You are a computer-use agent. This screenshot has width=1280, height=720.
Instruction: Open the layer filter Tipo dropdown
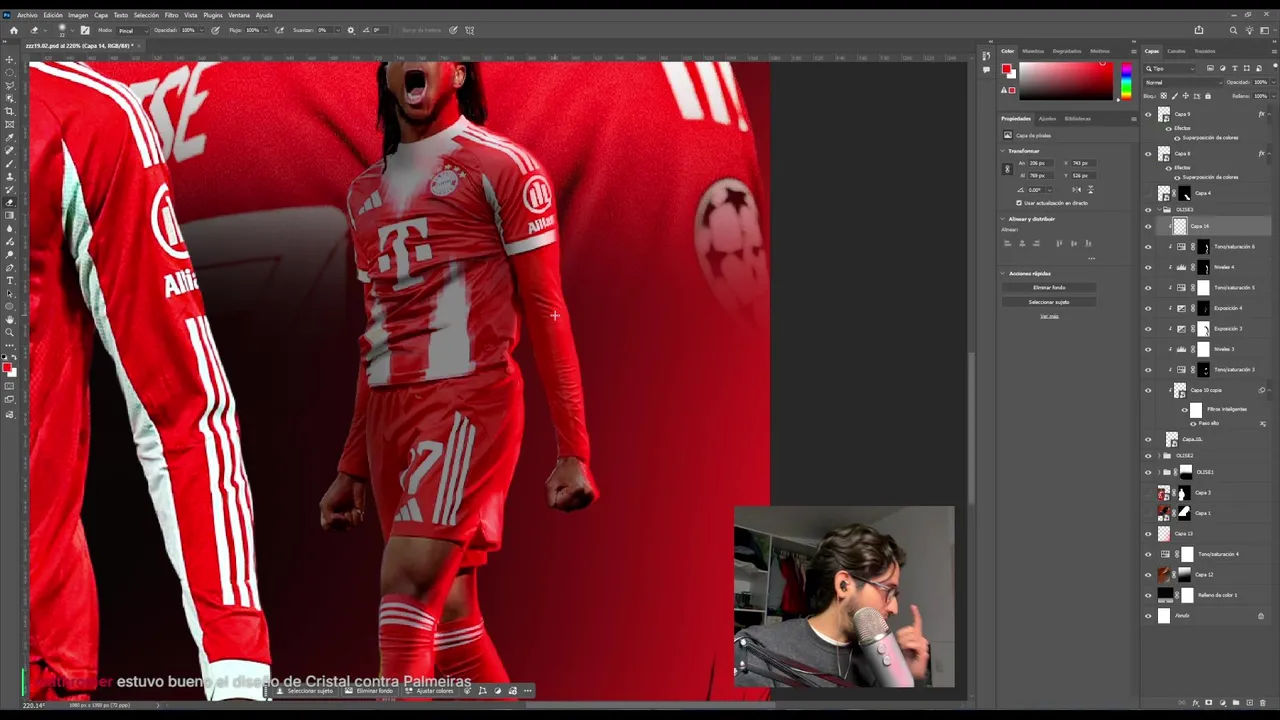tap(1170, 68)
